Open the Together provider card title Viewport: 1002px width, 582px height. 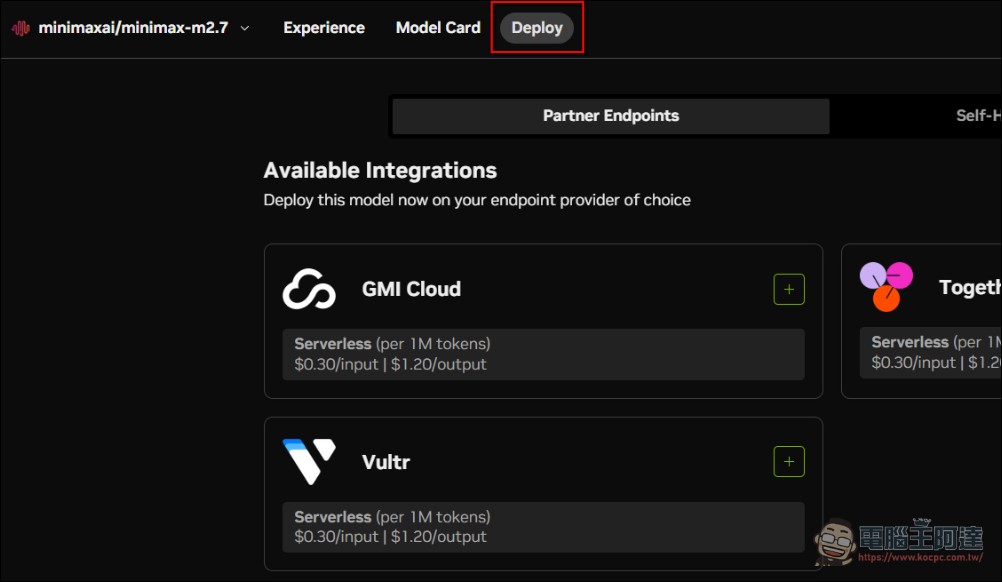[x=970, y=287]
